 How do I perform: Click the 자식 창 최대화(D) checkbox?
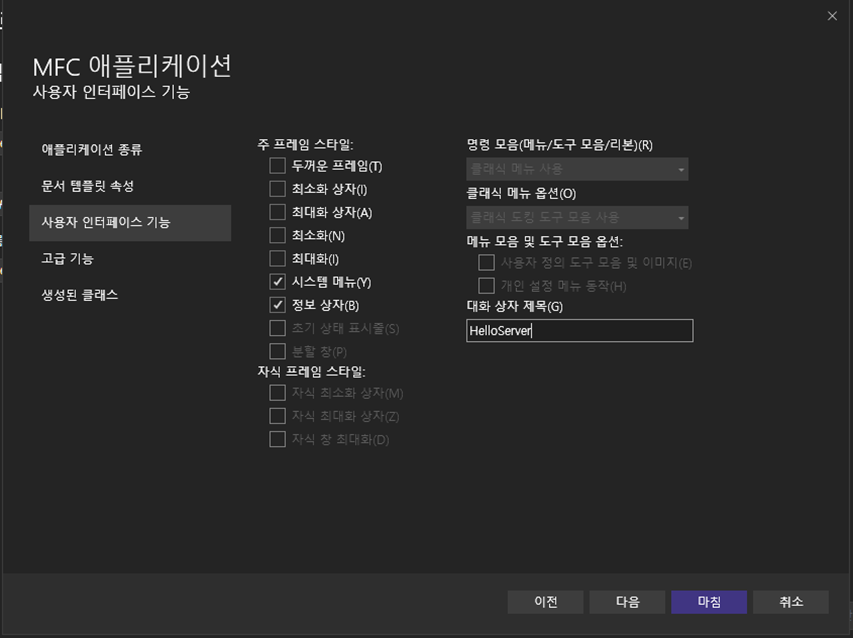pyautogui.click(x=277, y=439)
